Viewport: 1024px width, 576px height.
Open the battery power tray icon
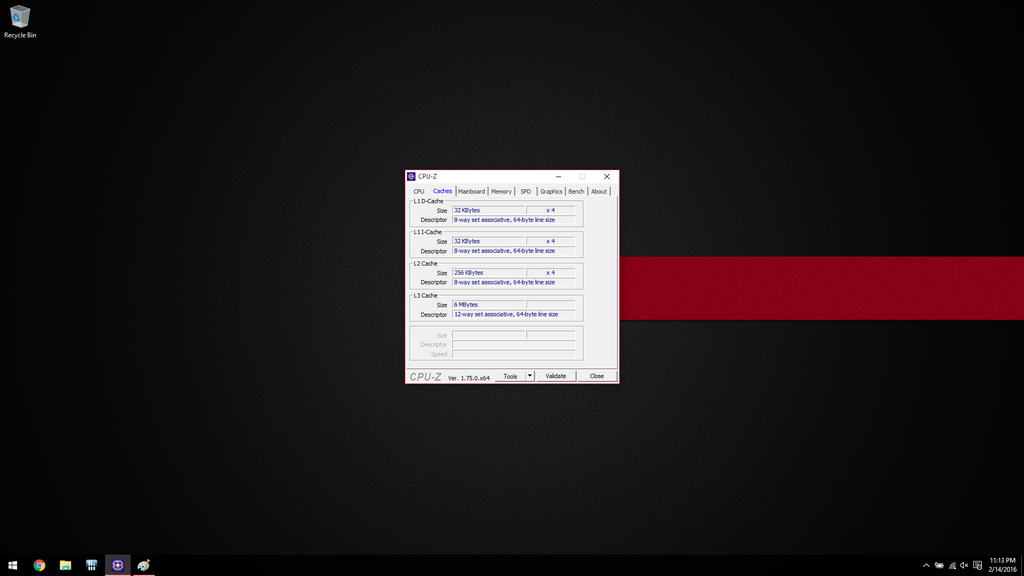(x=939, y=566)
